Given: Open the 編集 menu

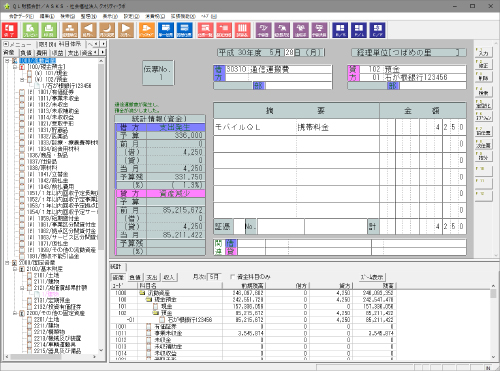Looking at the screenshot, I should coord(47,16).
